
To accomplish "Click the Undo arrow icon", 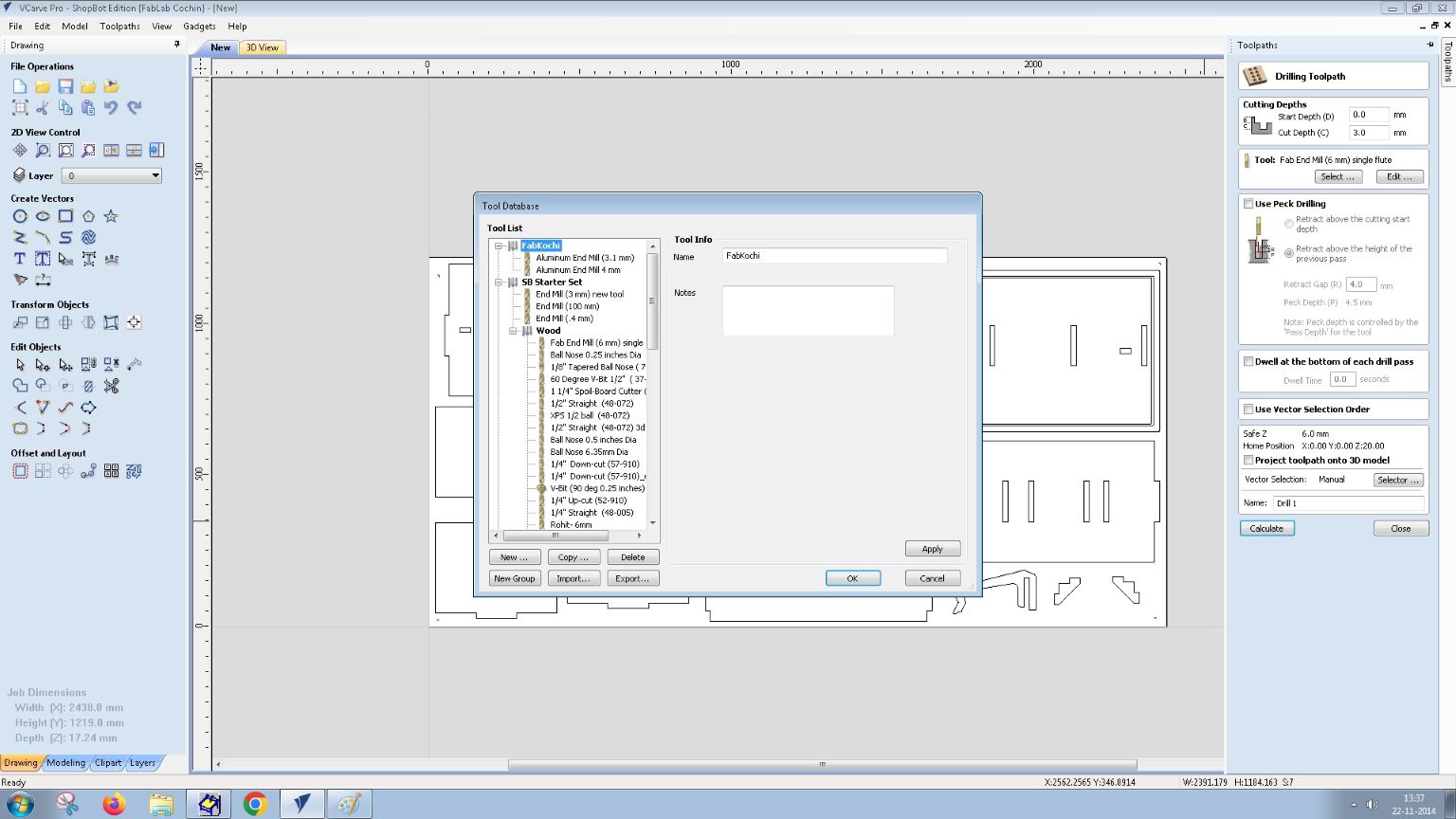I will pyautogui.click(x=111, y=108).
